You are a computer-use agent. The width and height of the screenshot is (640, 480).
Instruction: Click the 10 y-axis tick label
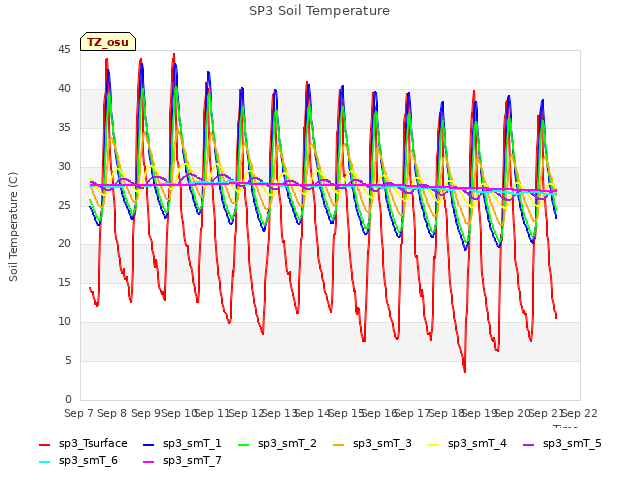tap(64, 322)
